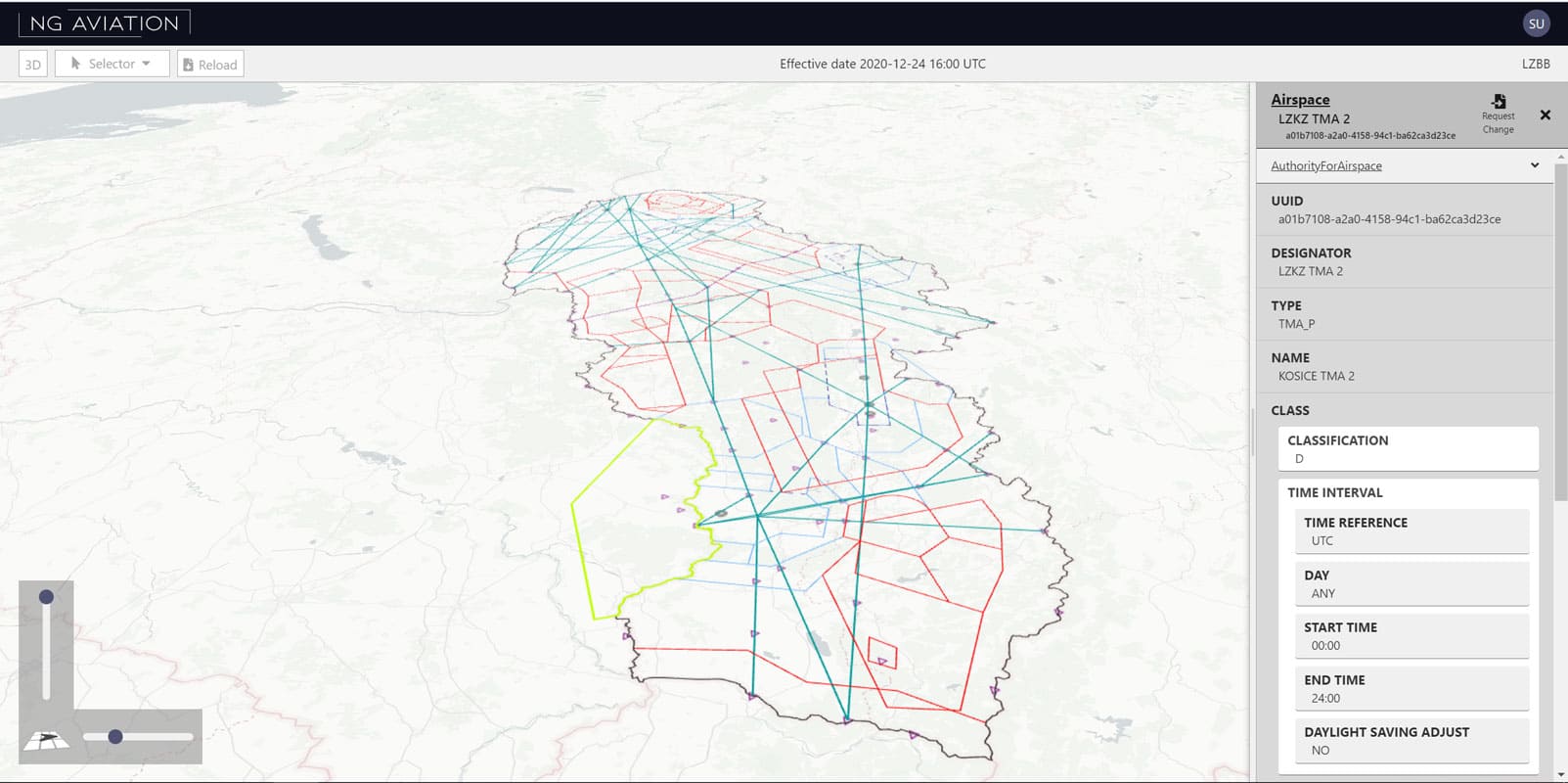The height and width of the screenshot is (783, 1568).
Task: Click the panel splitter handle
Action: (1252, 432)
